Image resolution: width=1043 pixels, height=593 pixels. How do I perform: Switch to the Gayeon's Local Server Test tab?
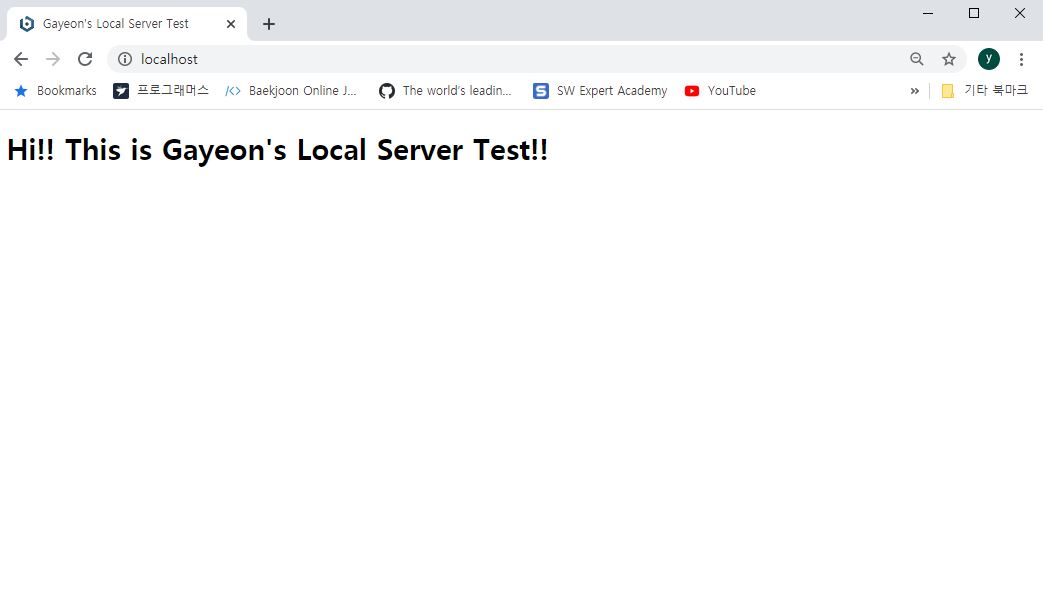pyautogui.click(x=120, y=23)
